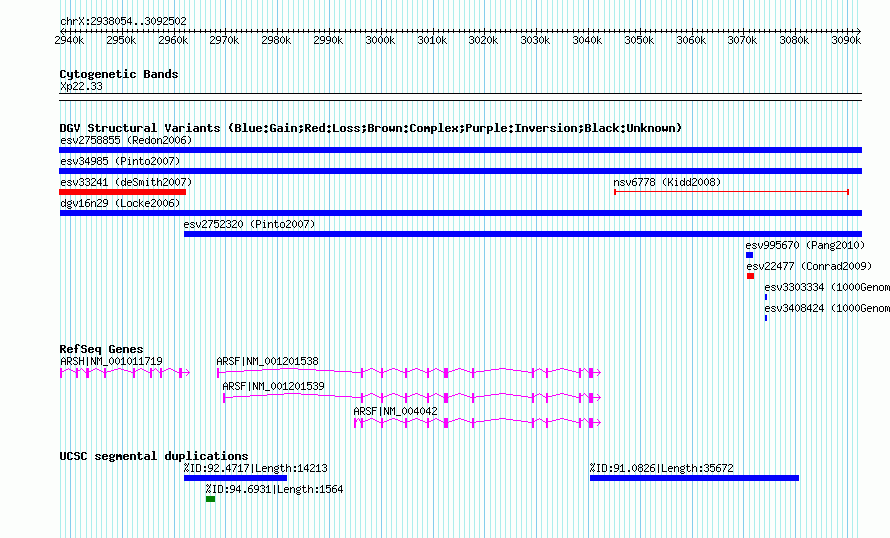
Task: Open the esv34985 (Pinto2007) label
Action: click(x=120, y=161)
